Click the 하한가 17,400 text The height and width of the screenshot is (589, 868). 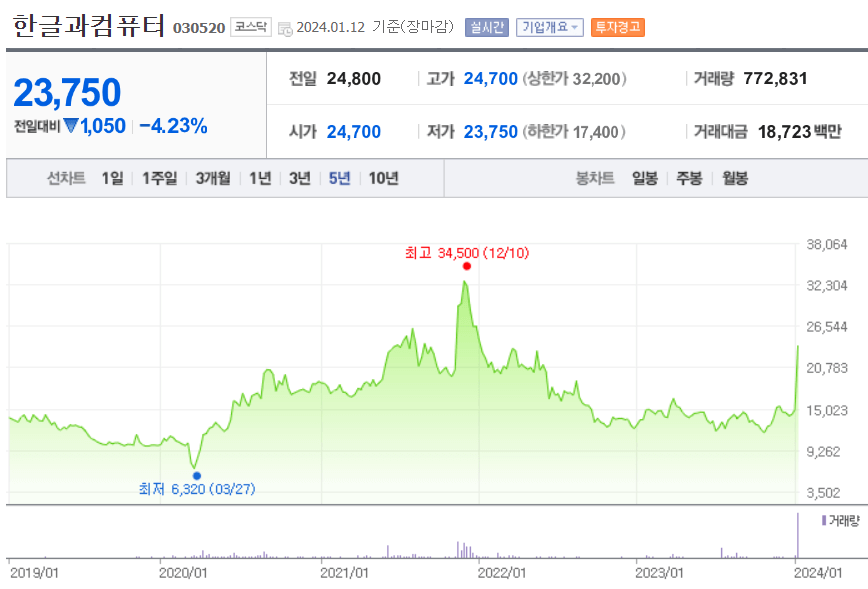tap(575, 132)
